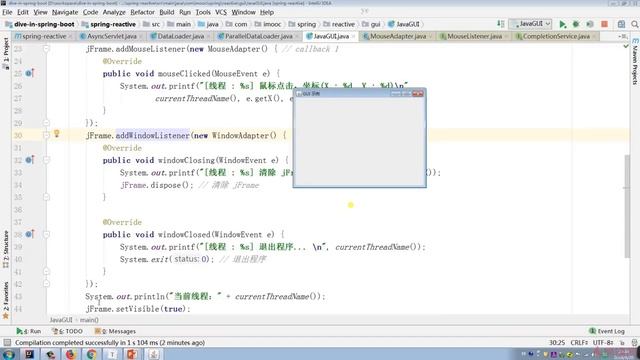Viewport: 640px width, 360px height.
Task: Click spring-reactive in the navigation bar
Action: (x=109, y=24)
